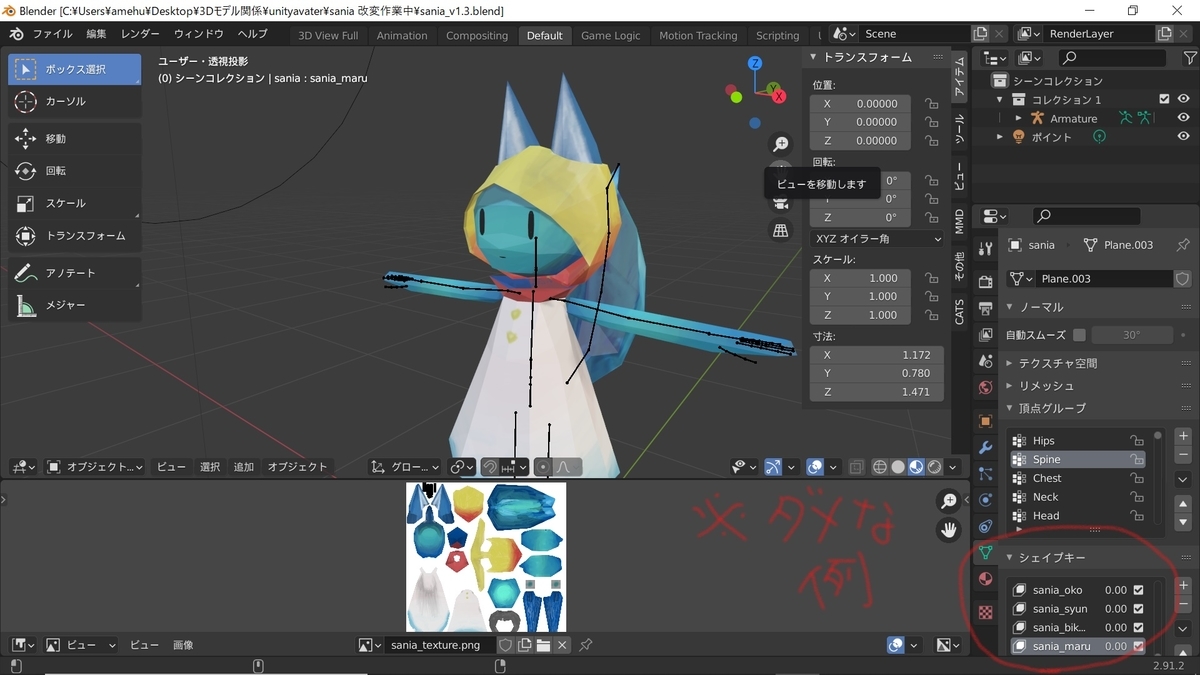
Task: Open the Object Data (green triangle) tab
Action: click(x=985, y=553)
